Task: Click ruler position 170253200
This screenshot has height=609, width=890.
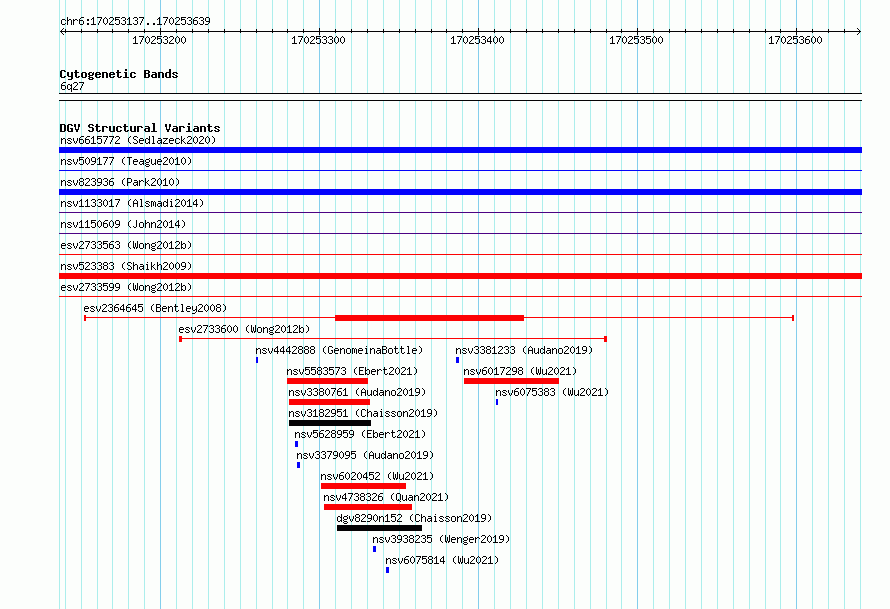Action: [x=159, y=40]
